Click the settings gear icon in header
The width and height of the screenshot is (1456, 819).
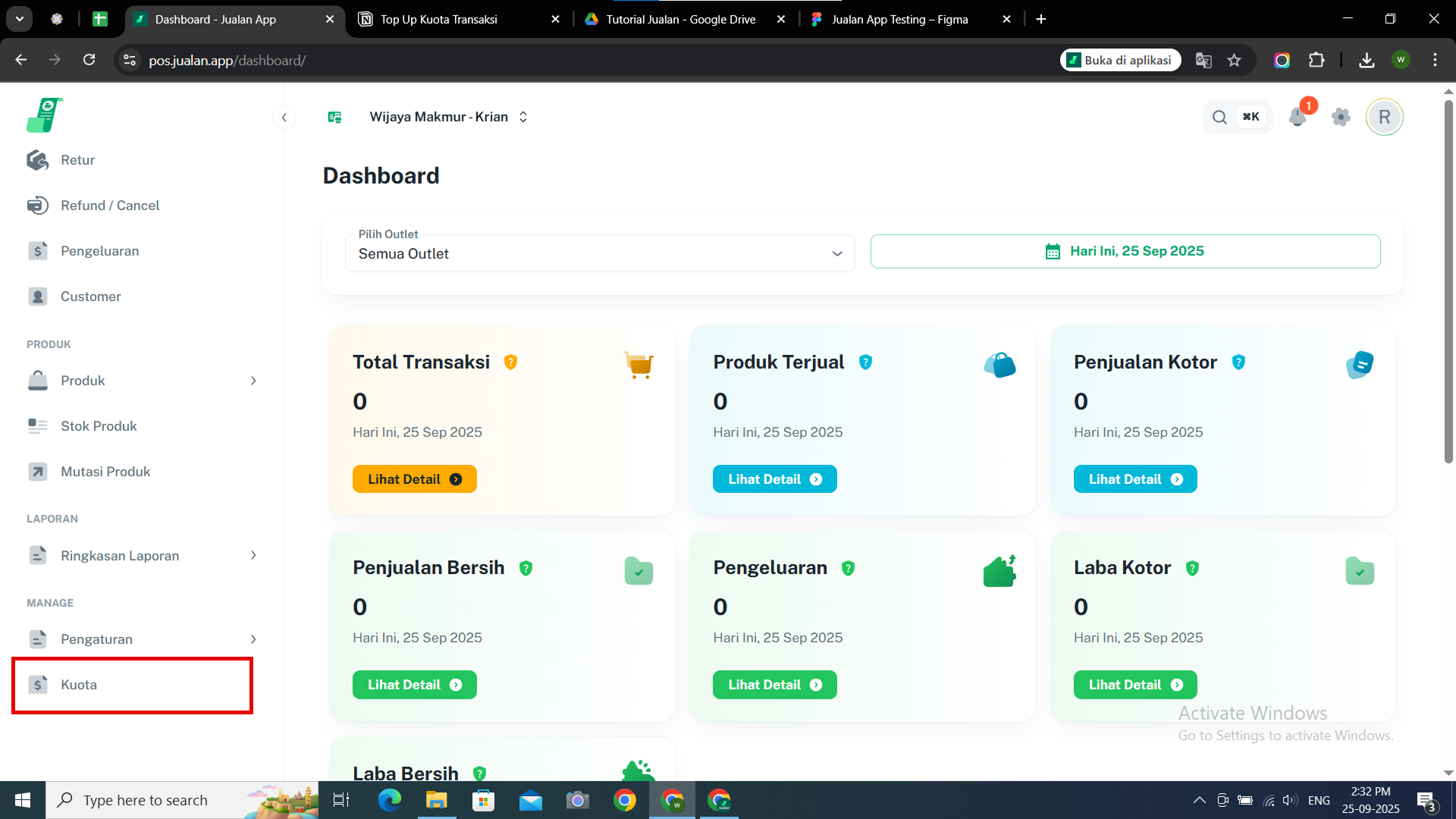pyautogui.click(x=1341, y=117)
